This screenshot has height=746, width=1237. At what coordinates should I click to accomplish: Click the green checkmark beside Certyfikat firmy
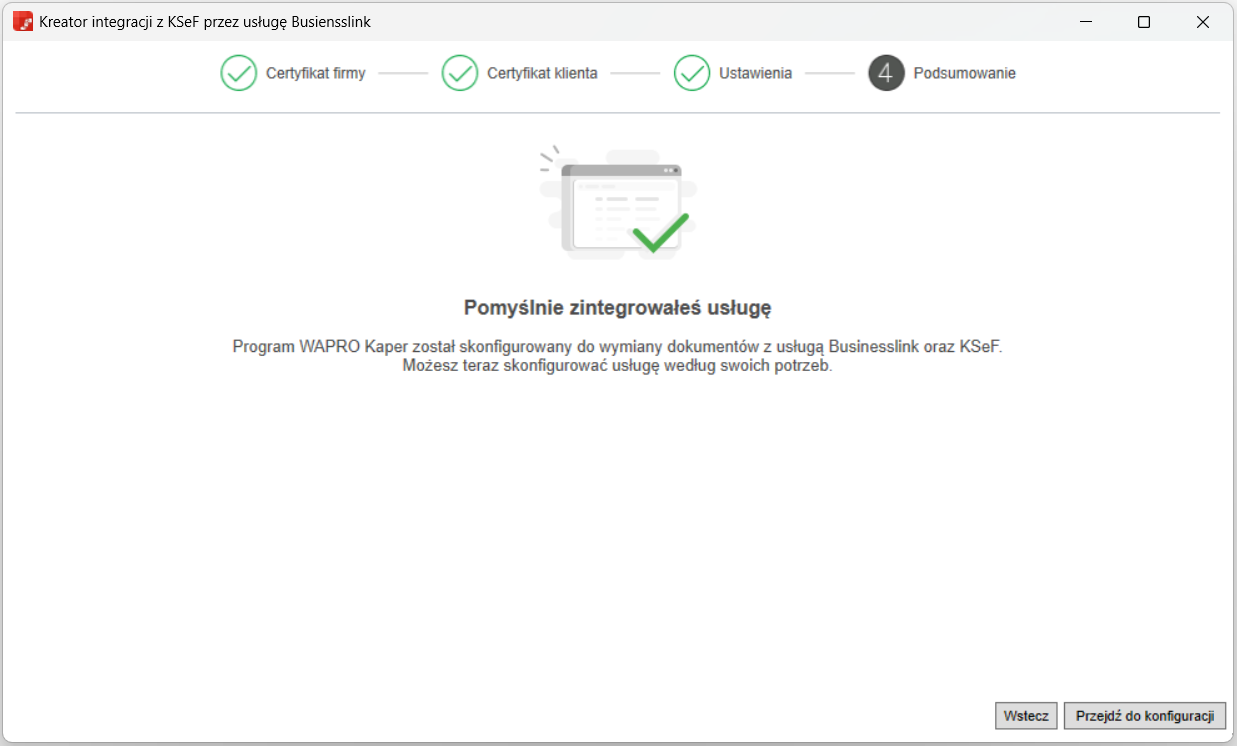pos(239,73)
